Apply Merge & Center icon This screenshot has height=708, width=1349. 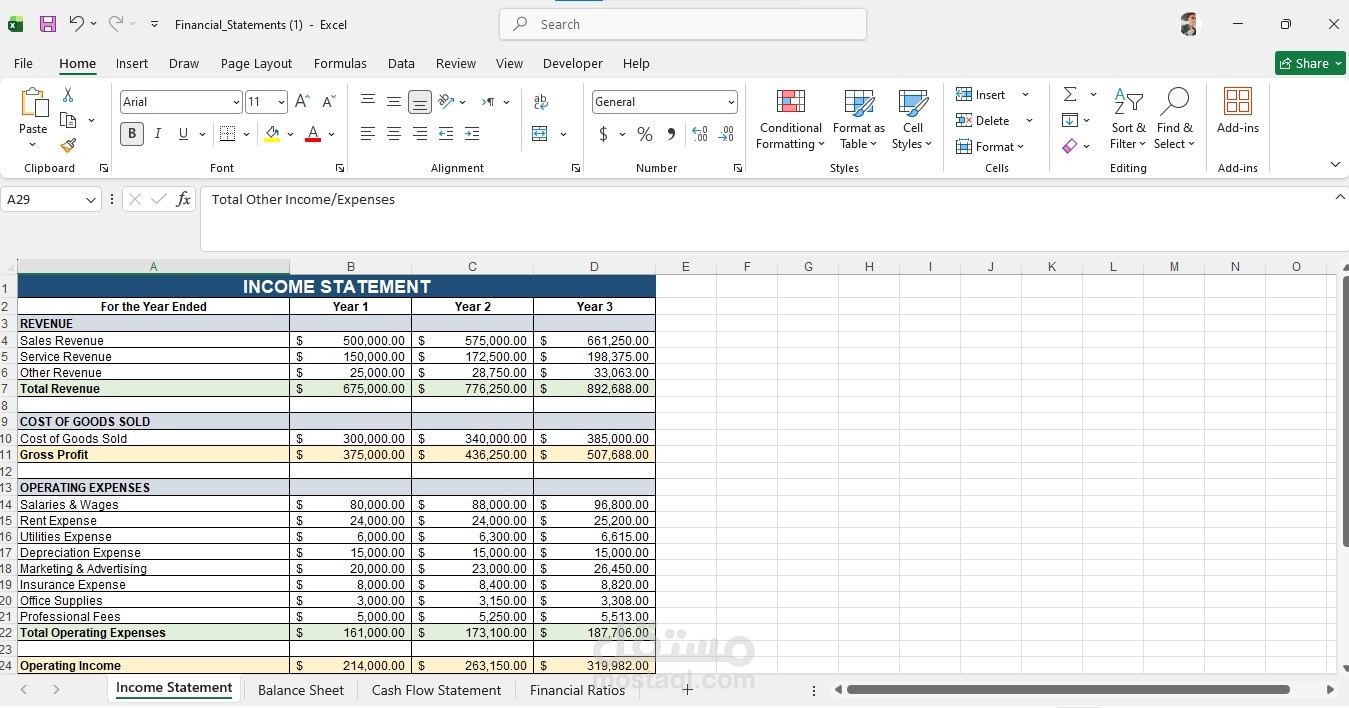(540, 134)
